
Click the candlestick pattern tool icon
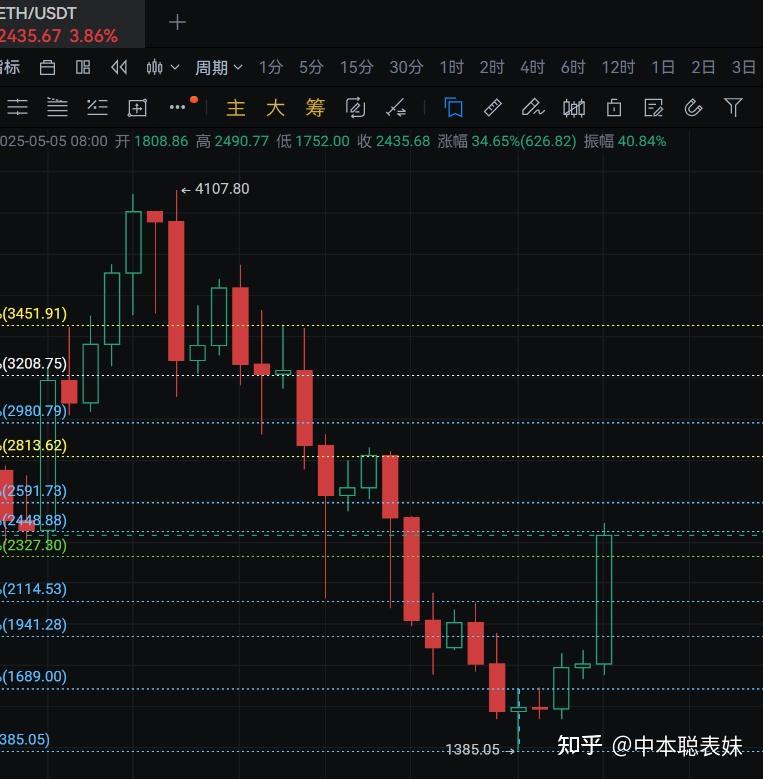click(574, 108)
